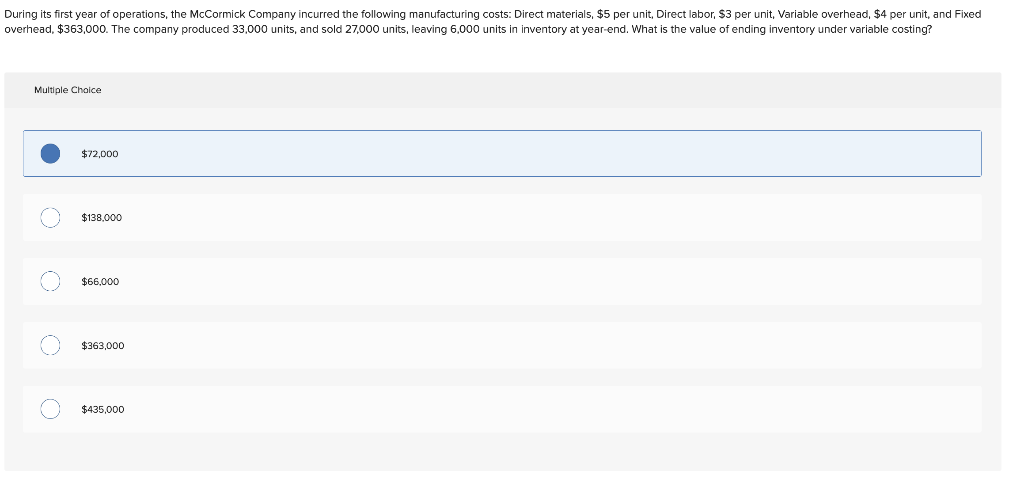Pick the $363,000 radio option circle
This screenshot has width=1024, height=494.
[x=50, y=346]
